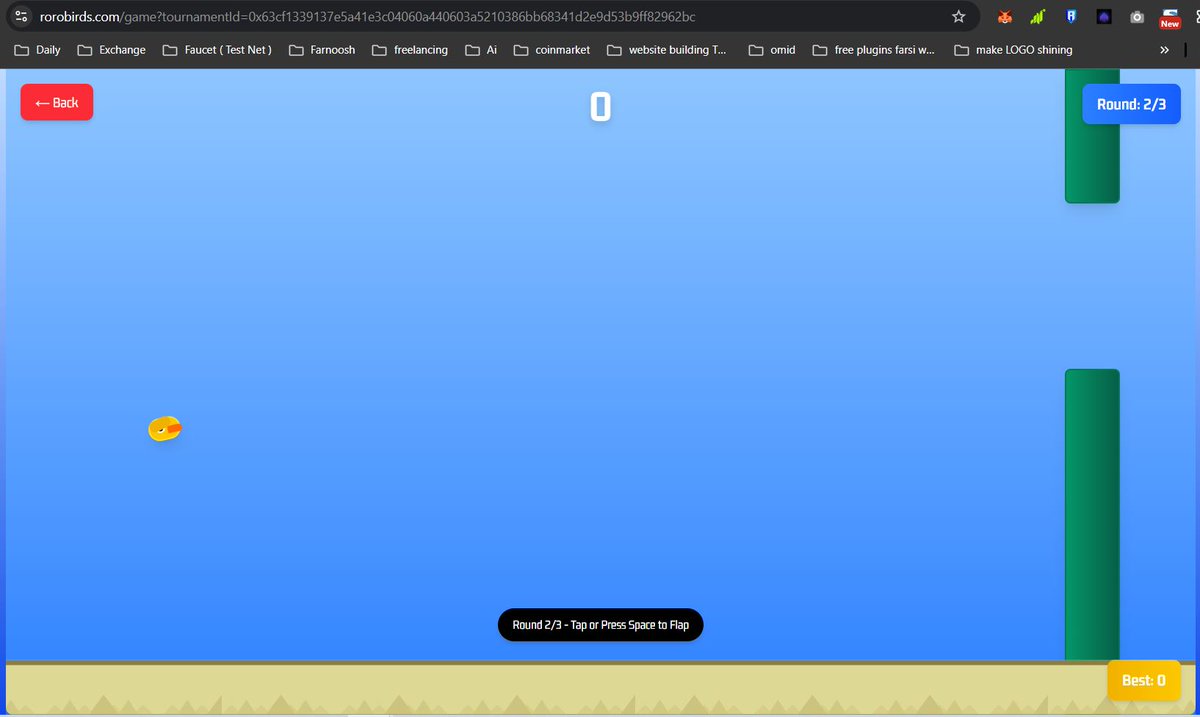Click the rorobirds.com URL in address bar

pos(367,17)
